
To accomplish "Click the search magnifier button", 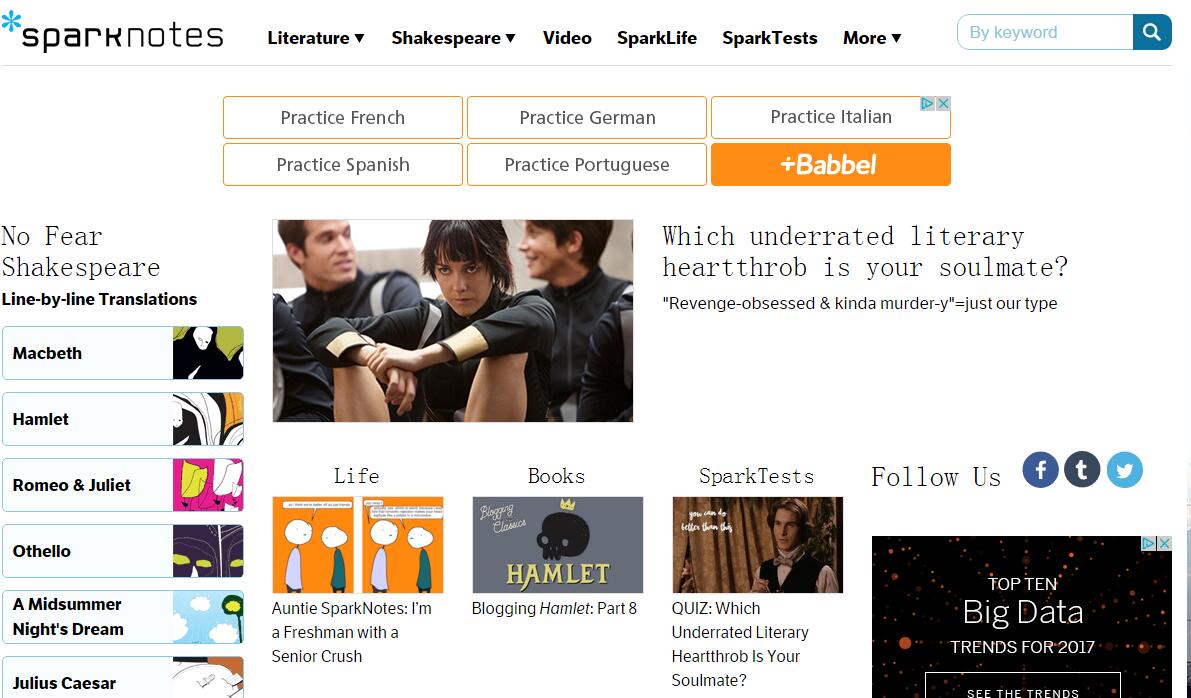I will [1152, 32].
